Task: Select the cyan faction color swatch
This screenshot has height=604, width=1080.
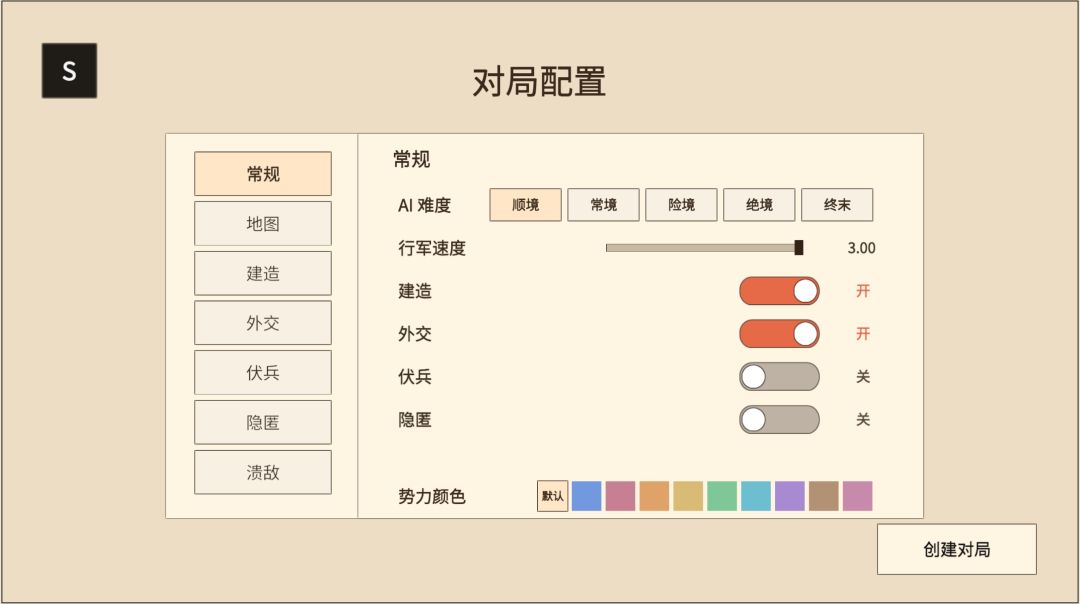Action: point(756,496)
